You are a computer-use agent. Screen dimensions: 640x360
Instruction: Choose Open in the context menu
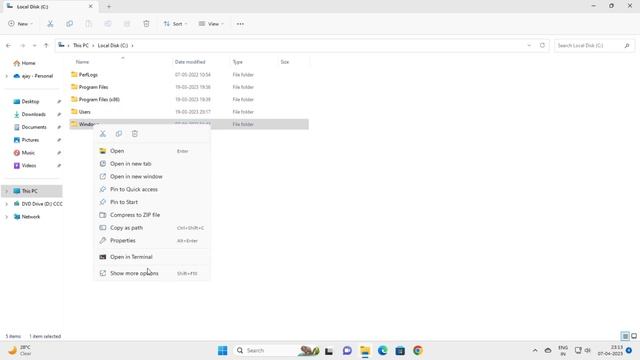[152, 151]
